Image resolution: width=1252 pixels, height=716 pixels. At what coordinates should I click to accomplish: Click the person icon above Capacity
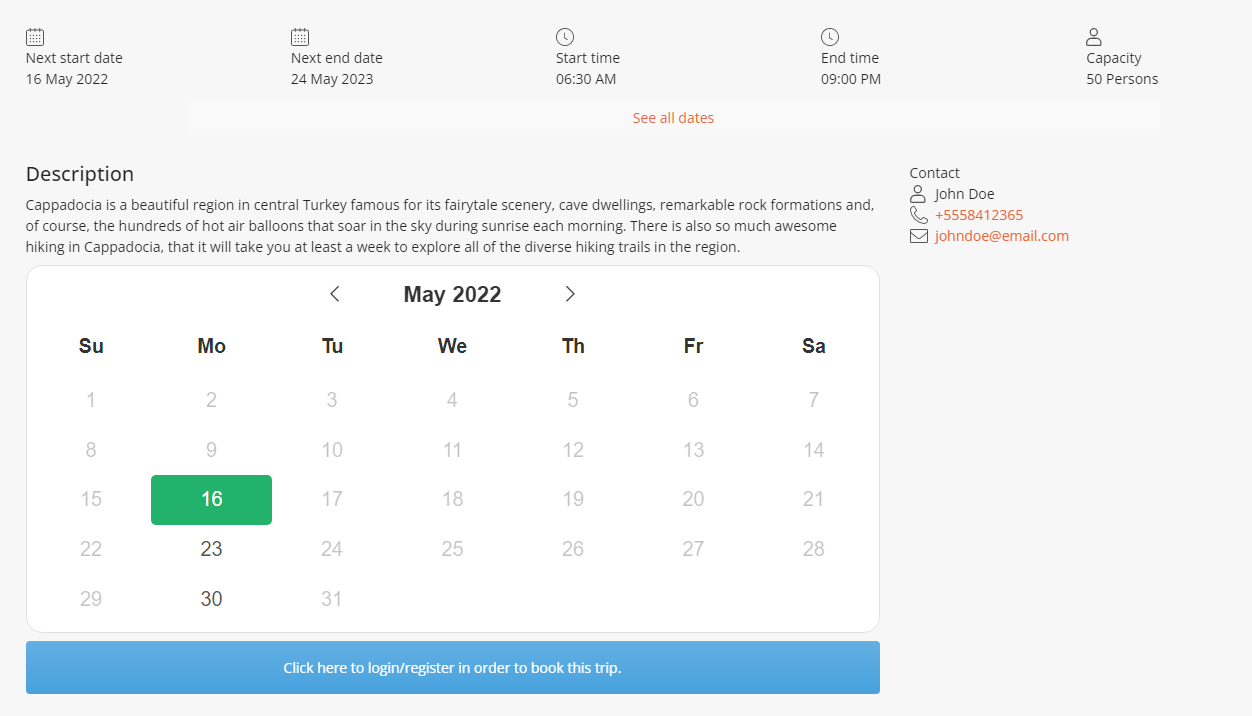[x=1094, y=37]
